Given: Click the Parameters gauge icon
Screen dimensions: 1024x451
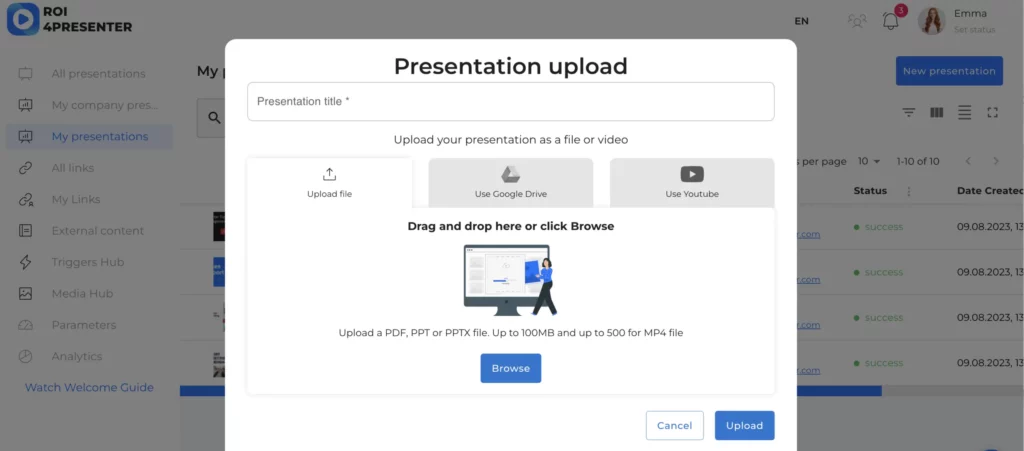Looking at the screenshot, I should click(x=25, y=325).
